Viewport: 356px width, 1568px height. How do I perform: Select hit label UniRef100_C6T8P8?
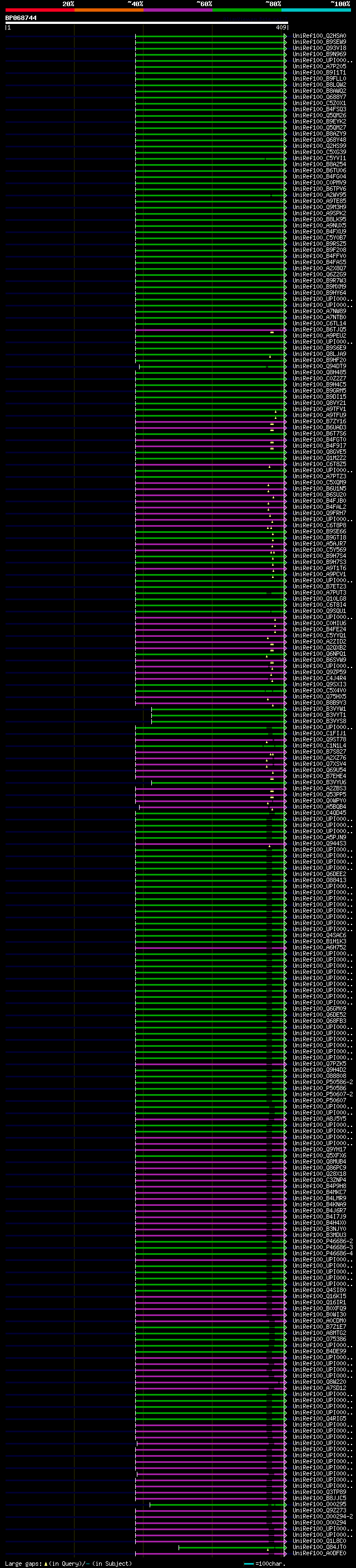coord(319,525)
